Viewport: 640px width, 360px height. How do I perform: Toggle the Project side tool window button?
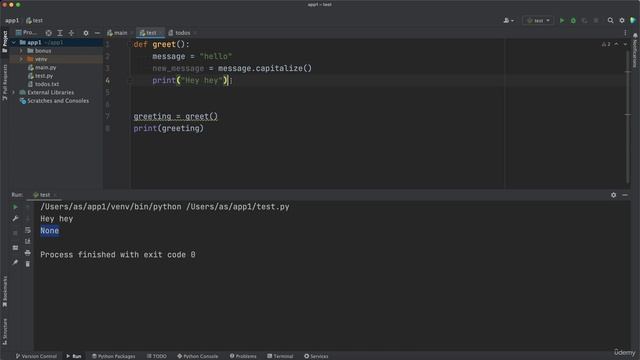(4, 42)
